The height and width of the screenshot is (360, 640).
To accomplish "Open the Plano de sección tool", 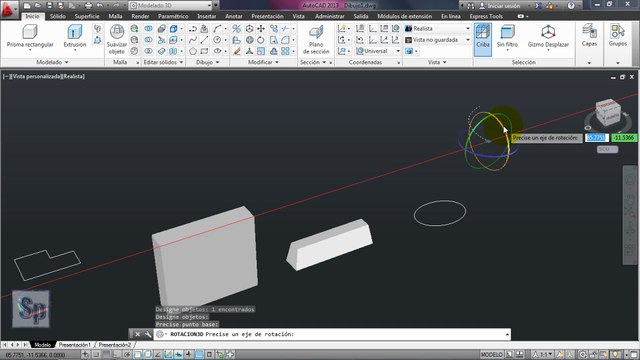I will [x=316, y=40].
